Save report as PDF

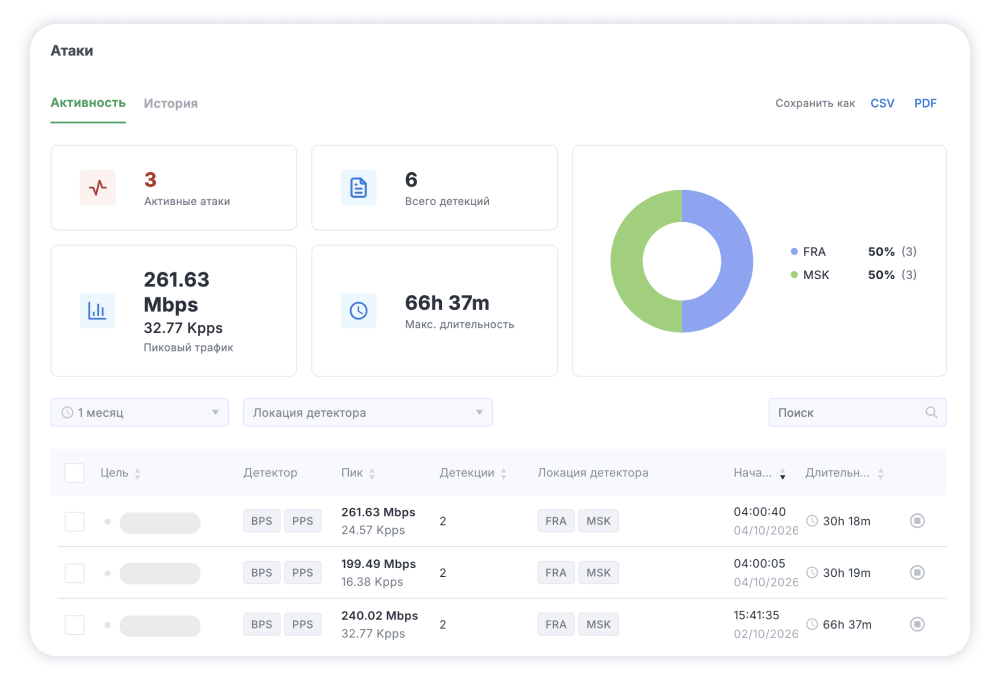925,103
